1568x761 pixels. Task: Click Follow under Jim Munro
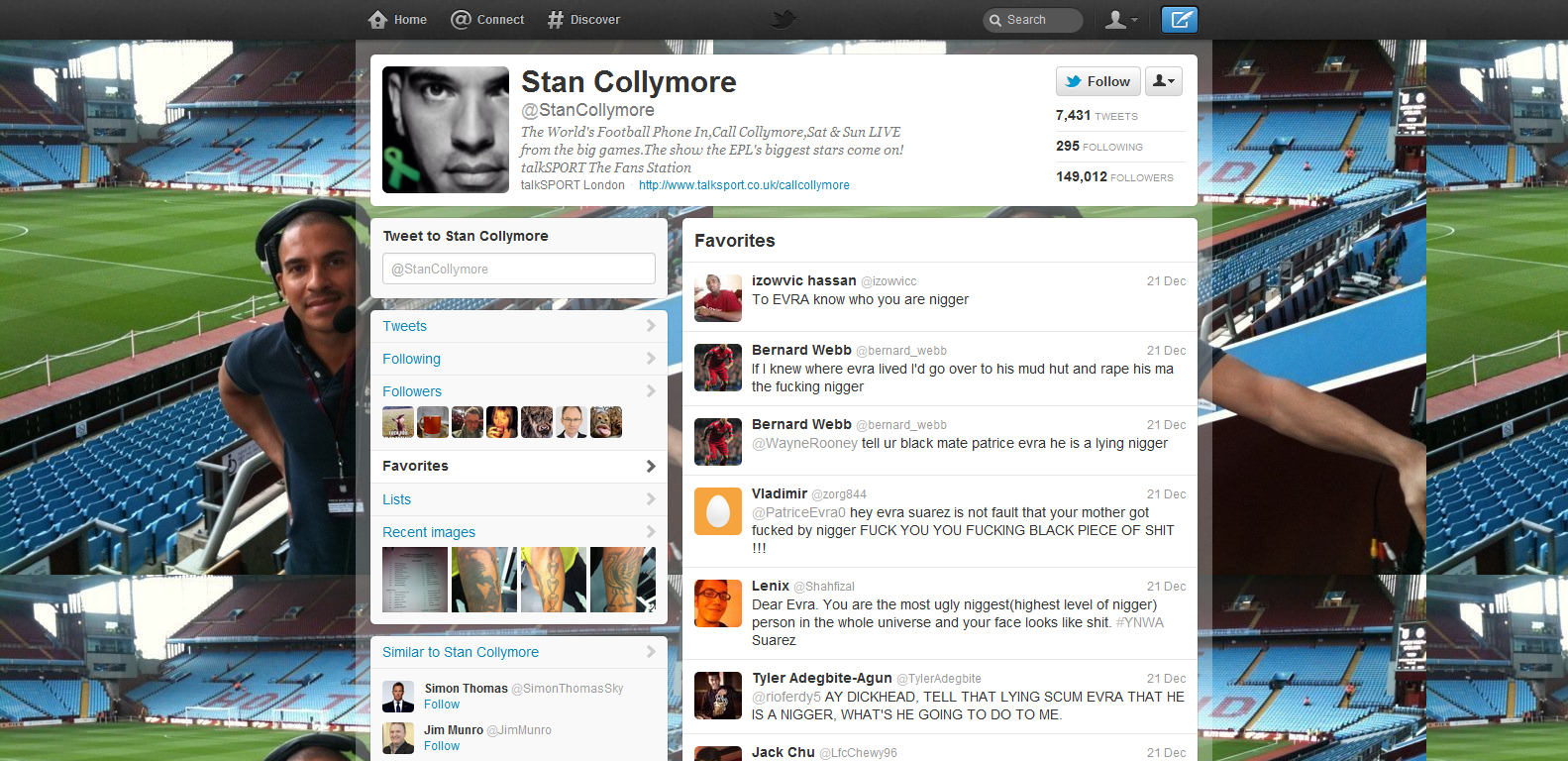click(x=442, y=746)
